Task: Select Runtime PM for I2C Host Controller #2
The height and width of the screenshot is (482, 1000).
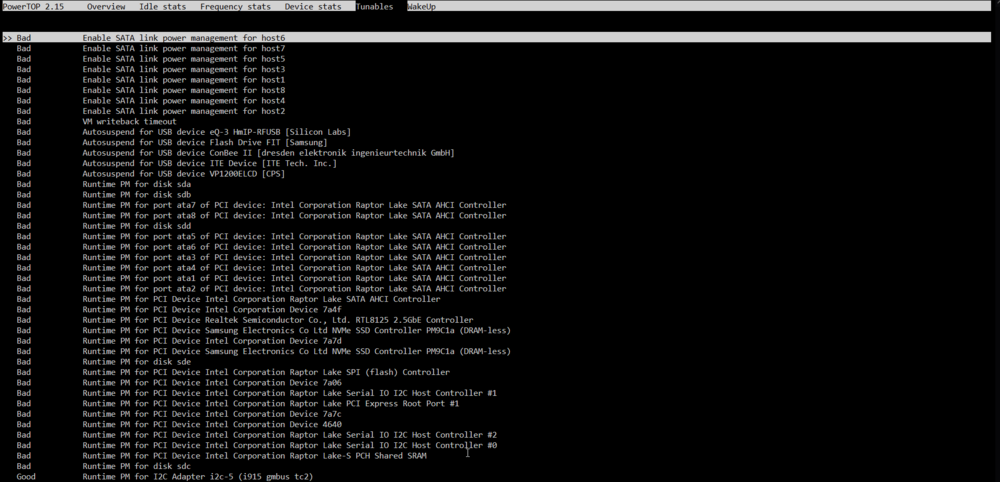Action: tap(256, 435)
